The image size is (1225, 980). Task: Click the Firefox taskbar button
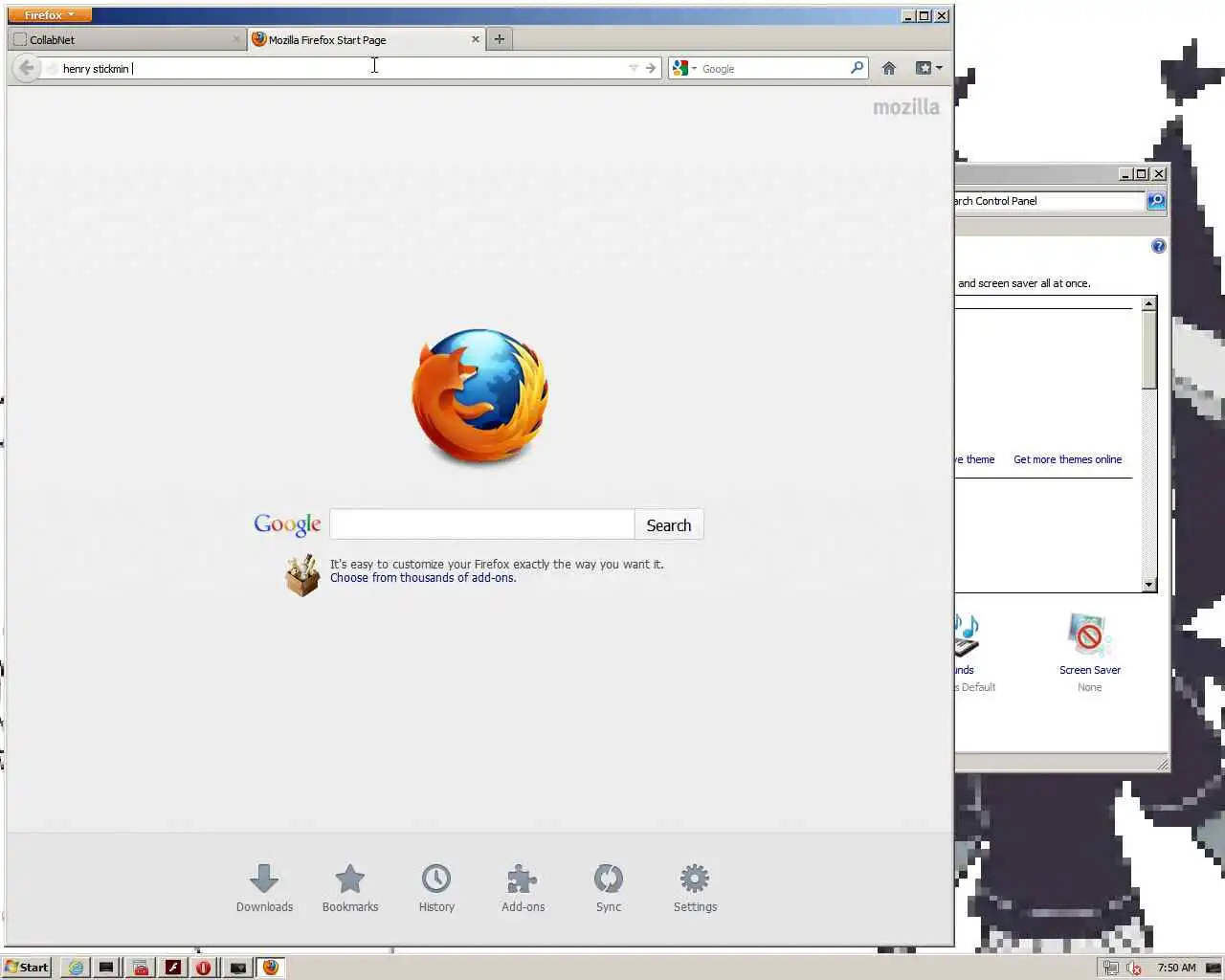[271, 968]
